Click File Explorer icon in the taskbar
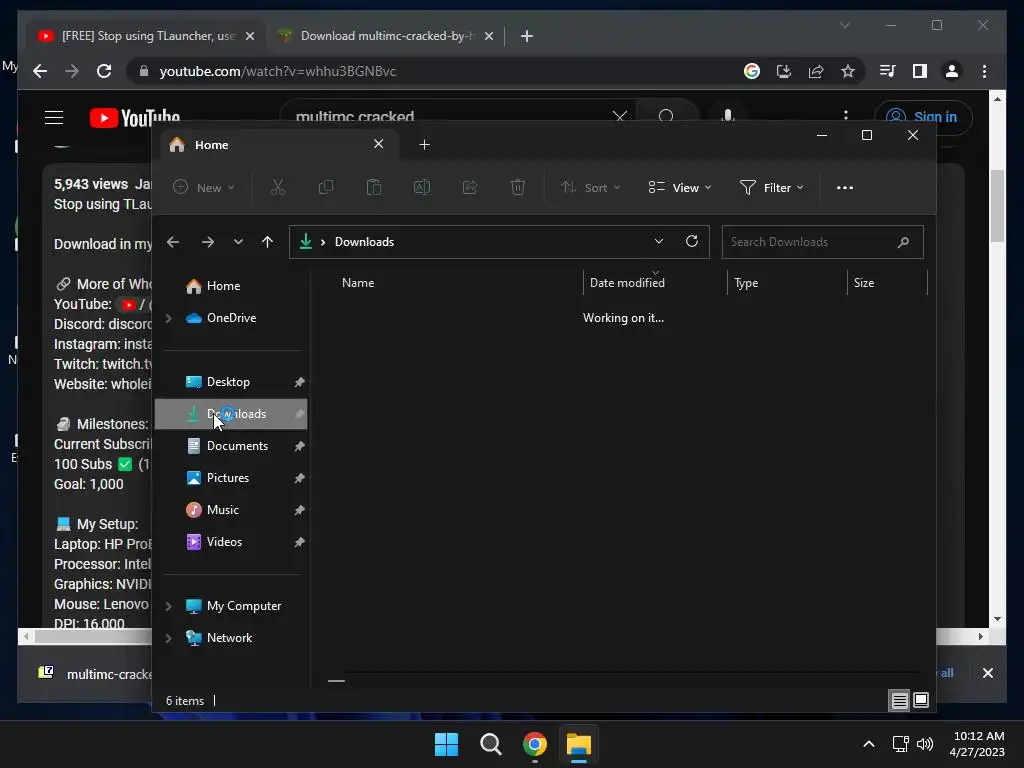This screenshot has width=1024, height=768. pos(579,744)
